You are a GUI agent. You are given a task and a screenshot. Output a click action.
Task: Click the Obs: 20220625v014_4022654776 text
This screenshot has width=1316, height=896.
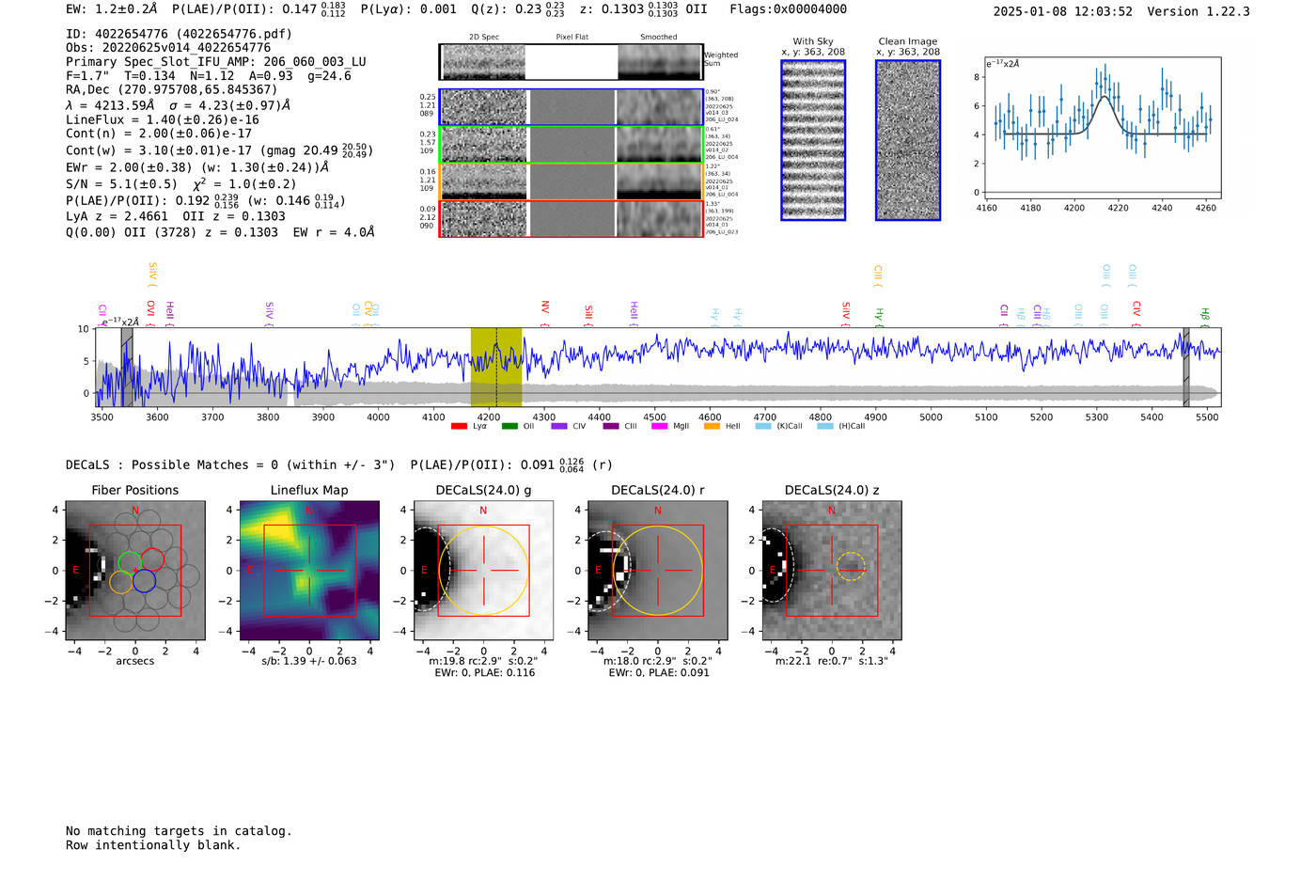coord(168,48)
